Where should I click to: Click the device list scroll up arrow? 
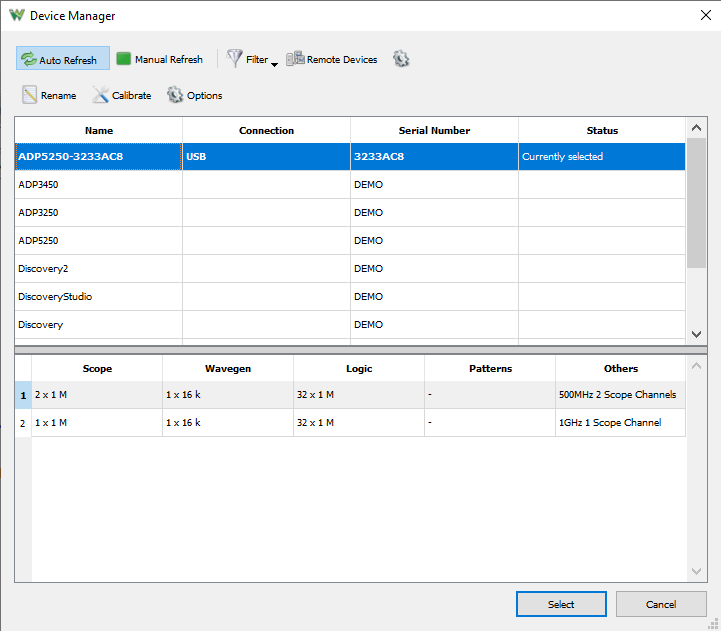click(x=696, y=128)
